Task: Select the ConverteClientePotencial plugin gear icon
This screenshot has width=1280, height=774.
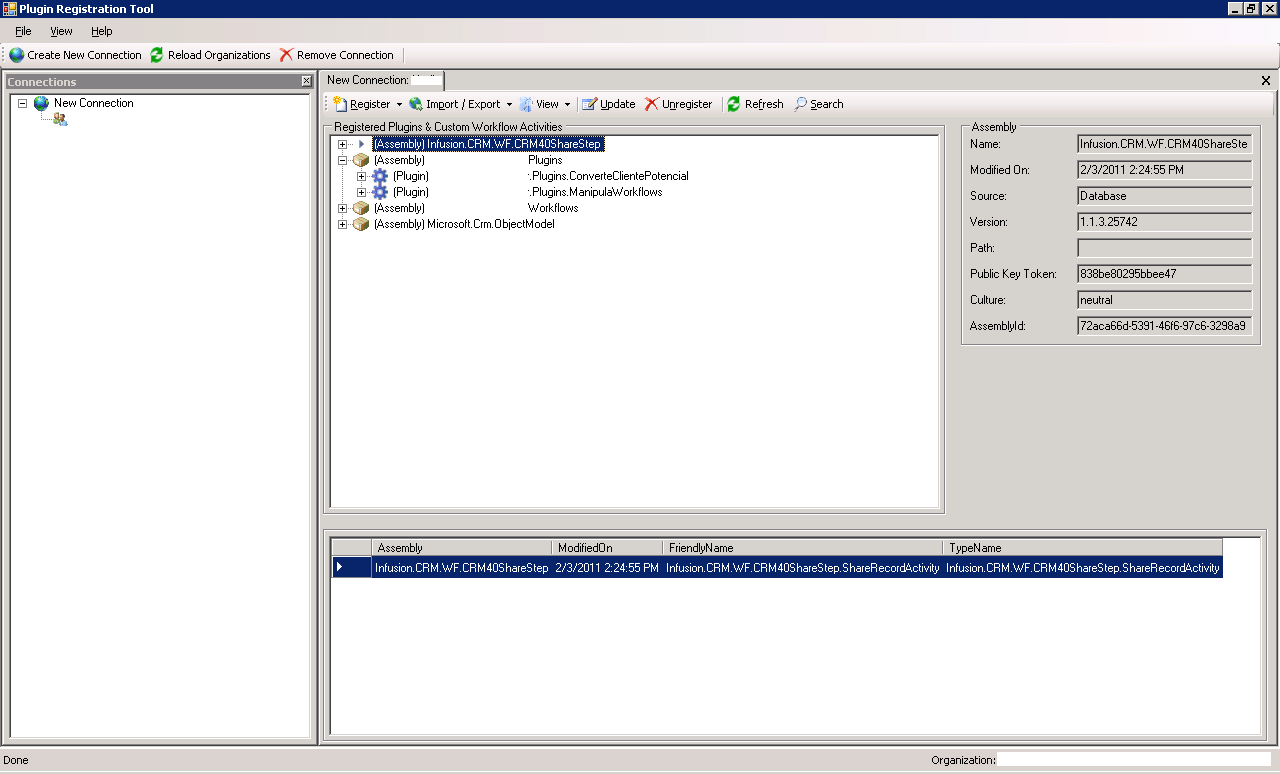Action: [x=380, y=176]
